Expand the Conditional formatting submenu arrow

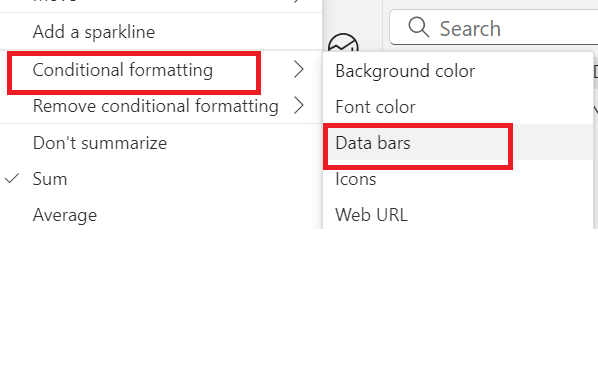tap(299, 70)
